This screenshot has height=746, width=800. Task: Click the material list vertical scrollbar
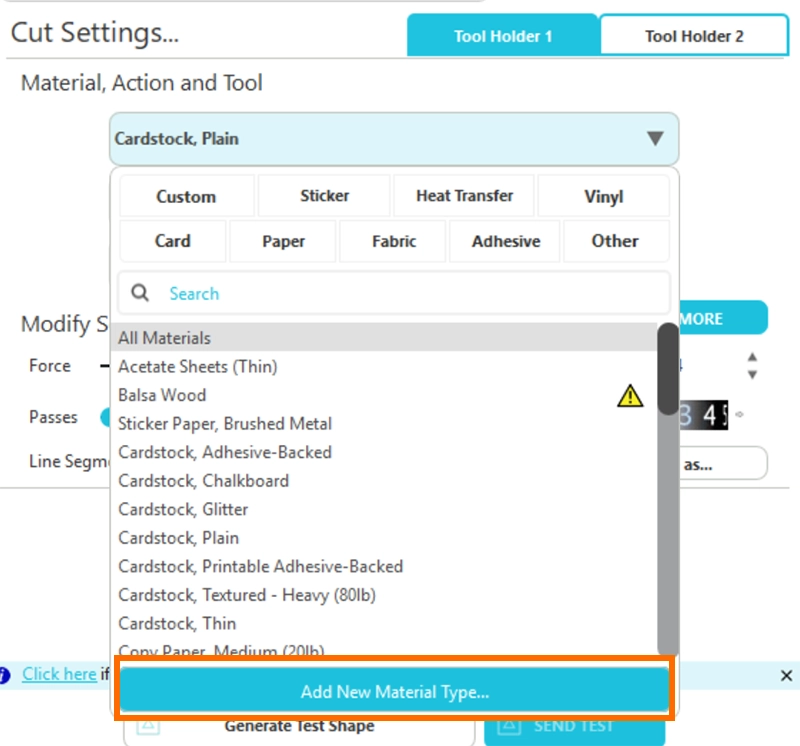[668, 370]
